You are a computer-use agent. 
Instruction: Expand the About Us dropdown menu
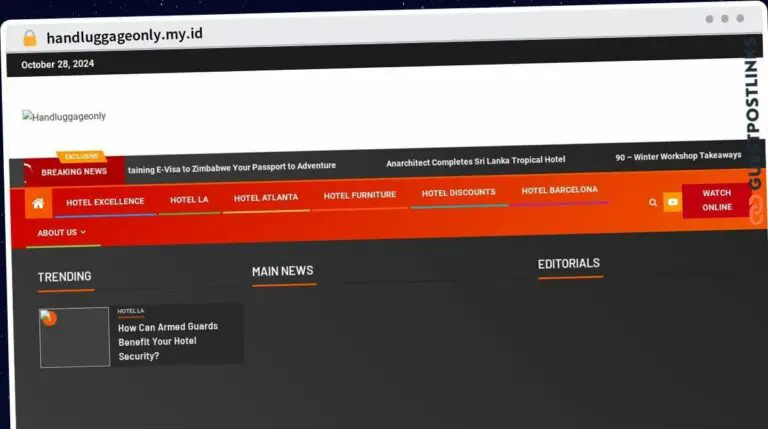tap(61, 233)
